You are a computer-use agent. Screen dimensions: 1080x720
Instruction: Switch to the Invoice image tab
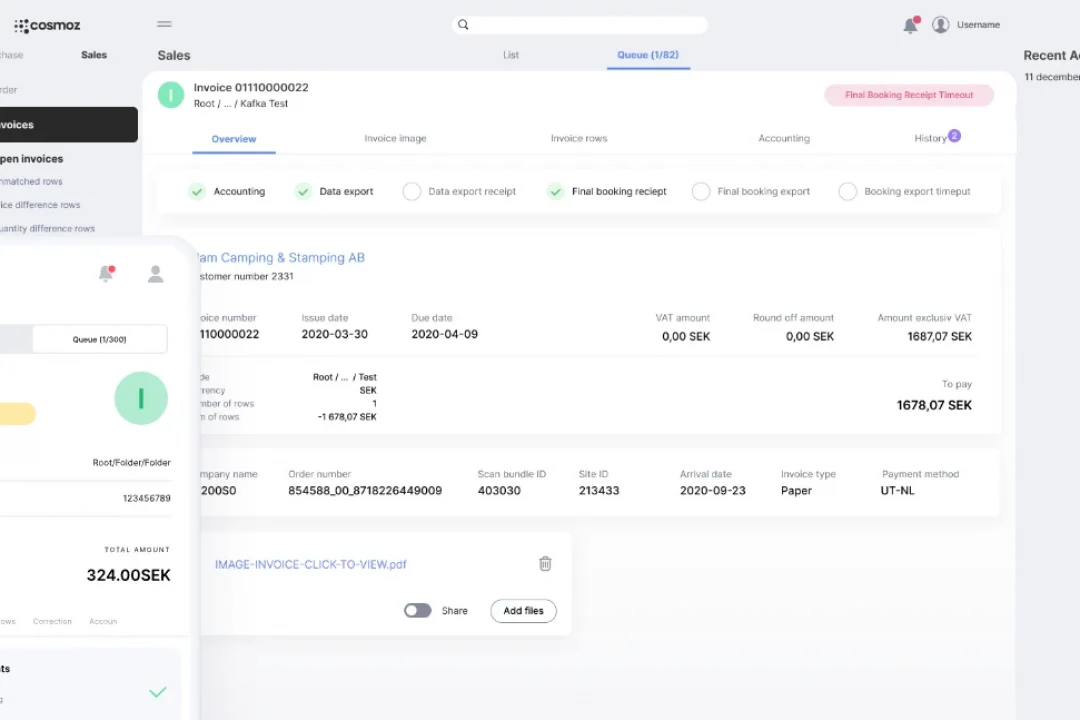tap(395, 139)
